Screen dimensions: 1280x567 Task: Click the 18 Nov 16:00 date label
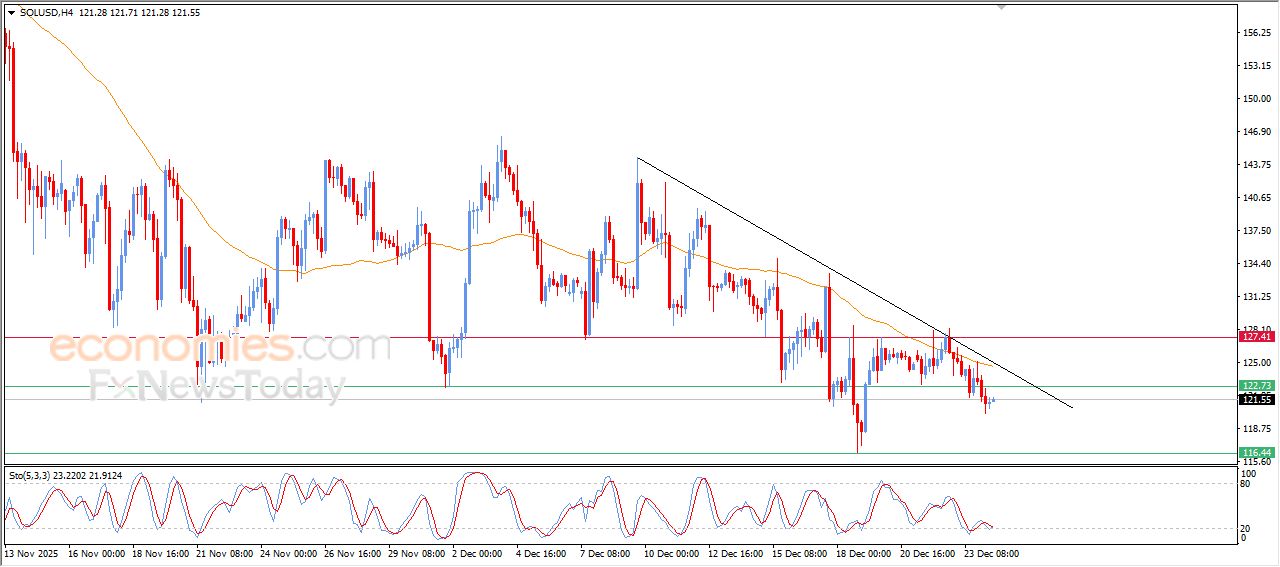pyautogui.click(x=160, y=553)
